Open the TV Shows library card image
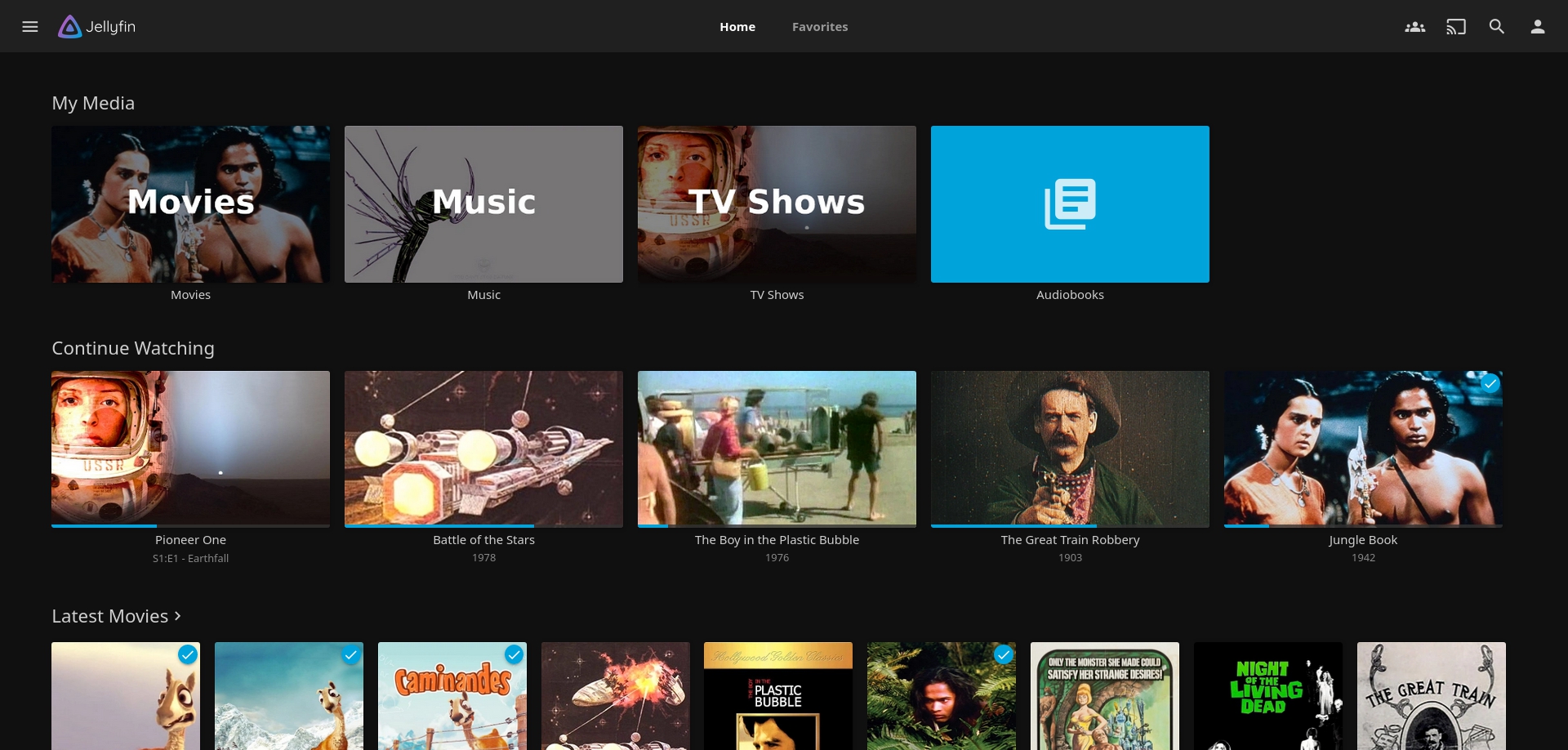The image size is (1568, 750). pos(777,204)
